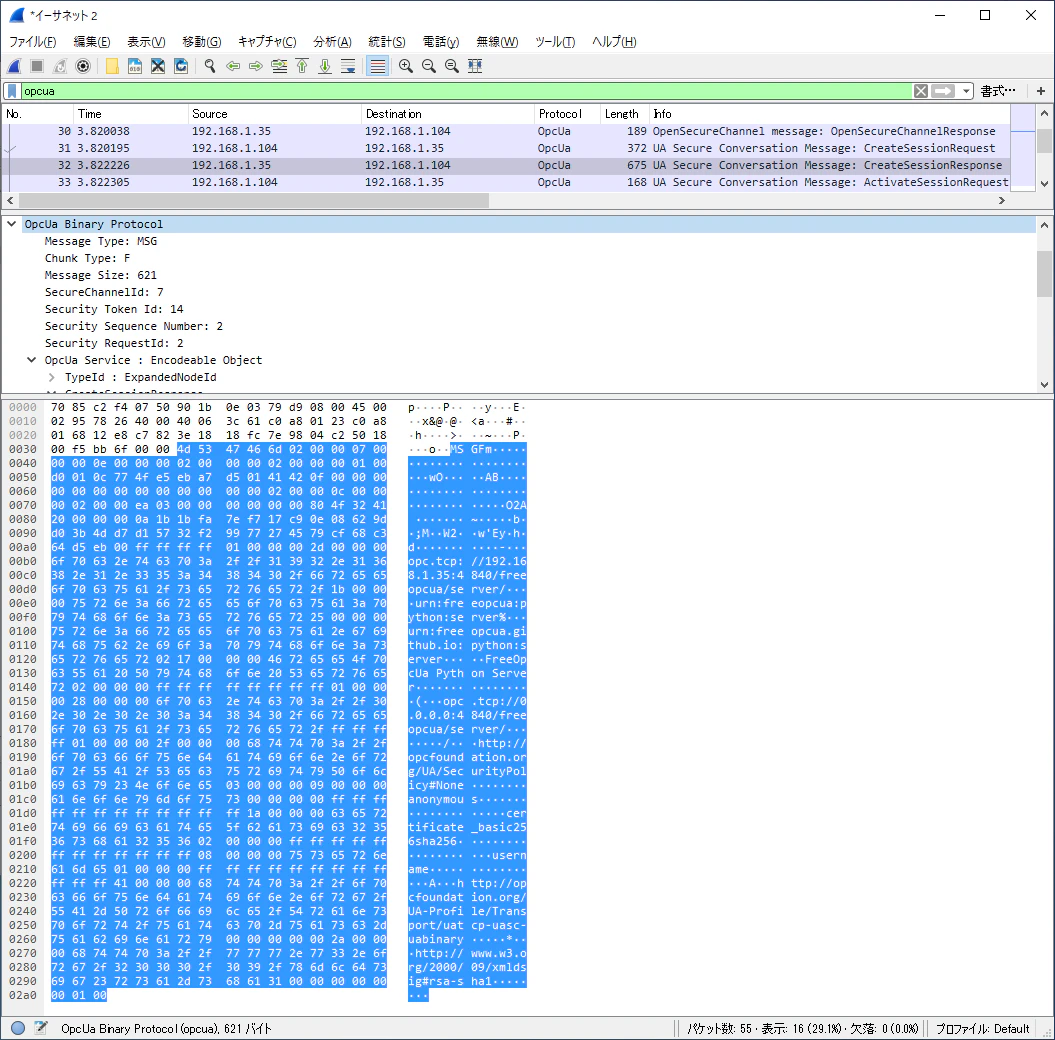Sort packets by the Protocol column
The image size is (1055, 1040).
pos(567,114)
